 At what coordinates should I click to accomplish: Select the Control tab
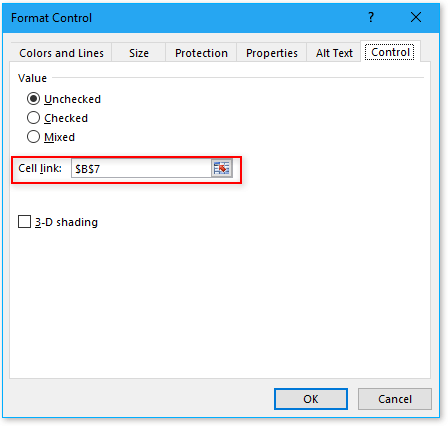[390, 52]
